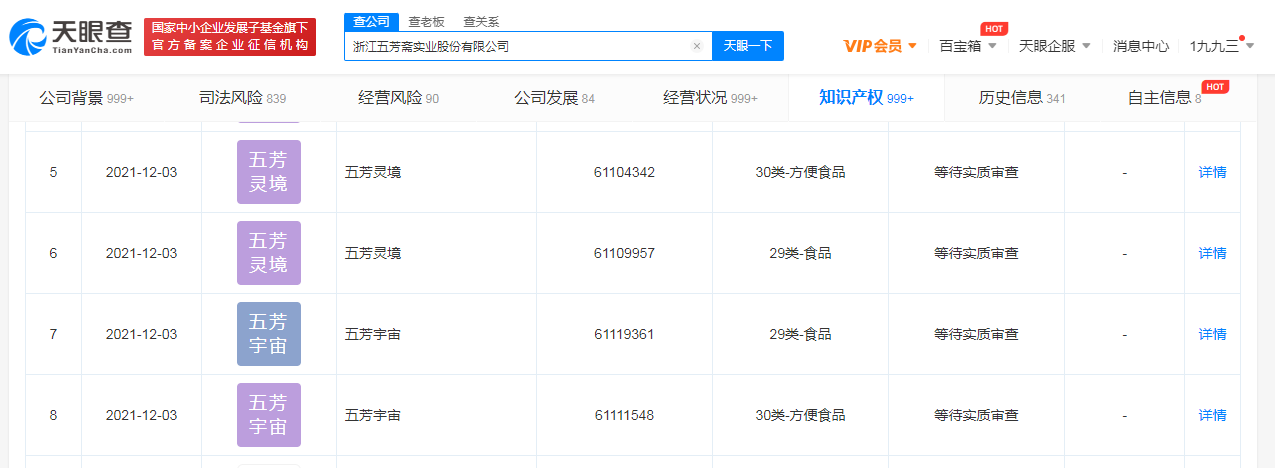Viewport: 1275px width, 468px height.
Task: Click trademark name 五芳灵境 in row 5
Action: 372,172
